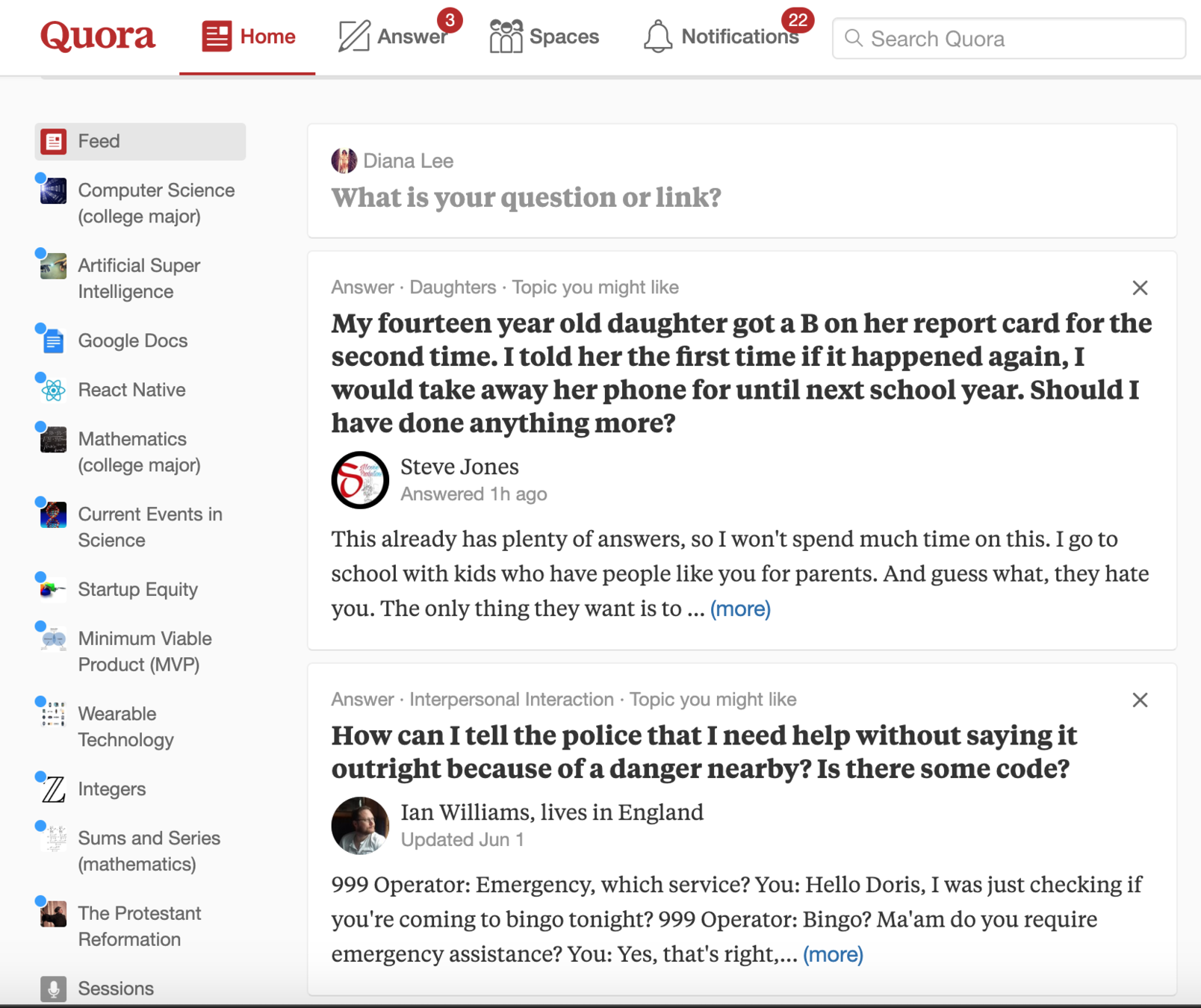This screenshot has height=1008, width=1201.
Task: Click the Current Events in Science thumbnail
Action: pyautogui.click(x=53, y=515)
